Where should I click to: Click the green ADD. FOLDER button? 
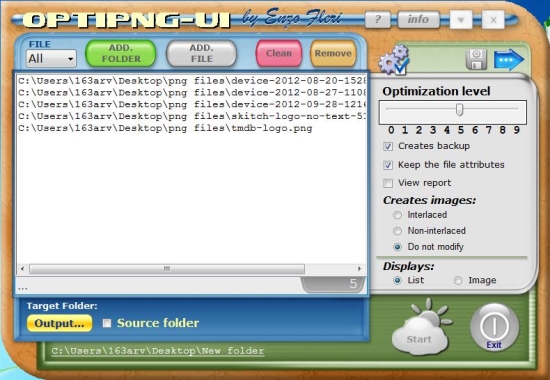(121, 53)
